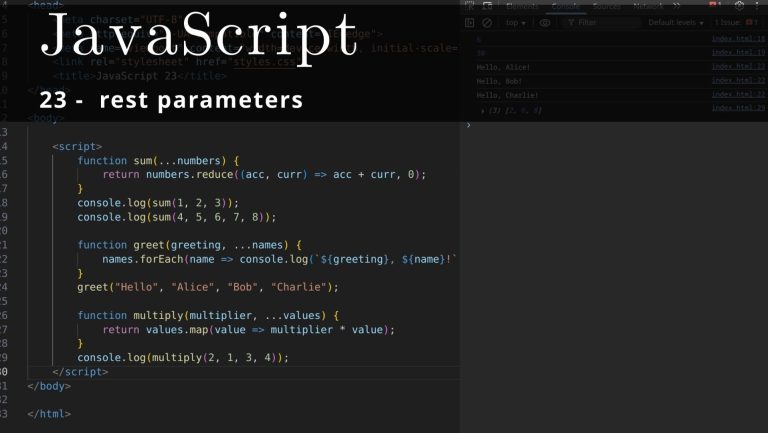Click the Hello, Bob! console message
The height and width of the screenshot is (433, 768).
click(499, 81)
